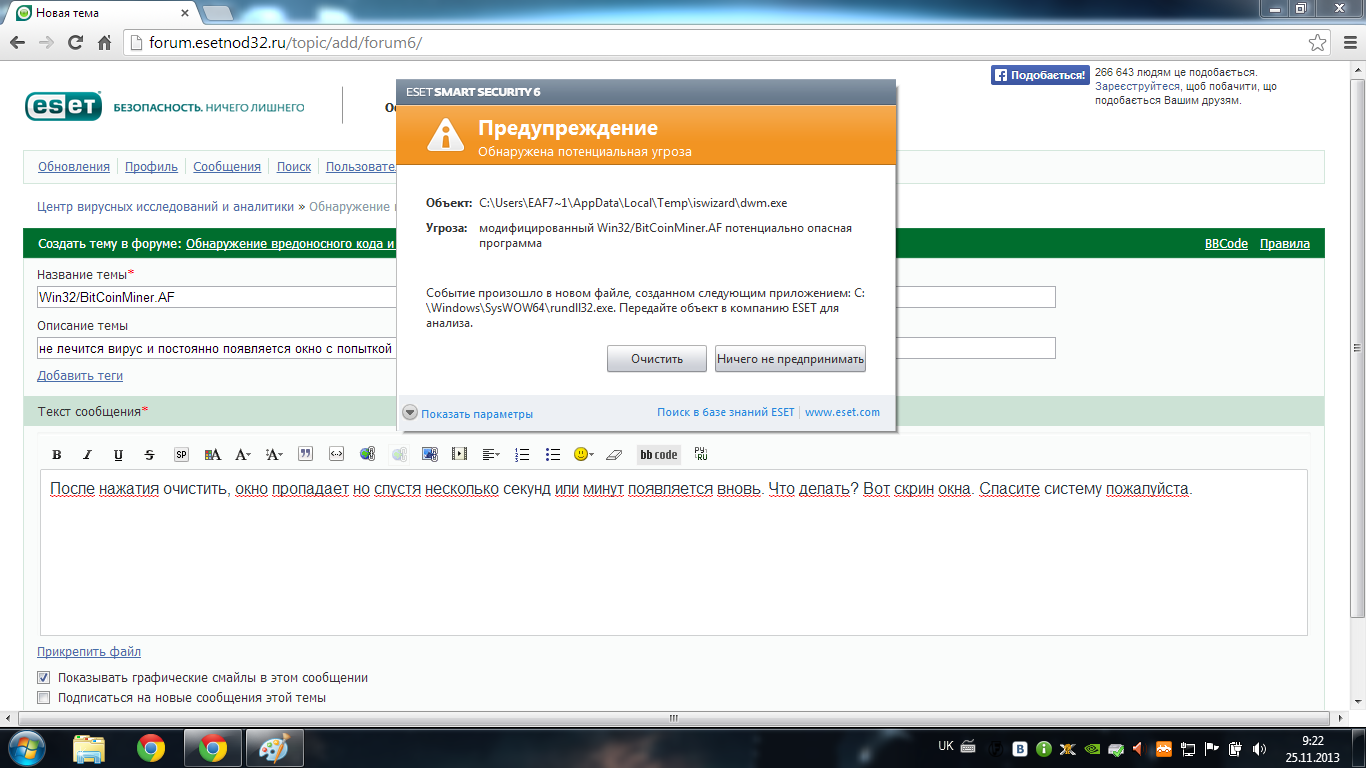This screenshot has width=1366, height=768.
Task: Open Профиль forum menu item
Action: tap(151, 167)
